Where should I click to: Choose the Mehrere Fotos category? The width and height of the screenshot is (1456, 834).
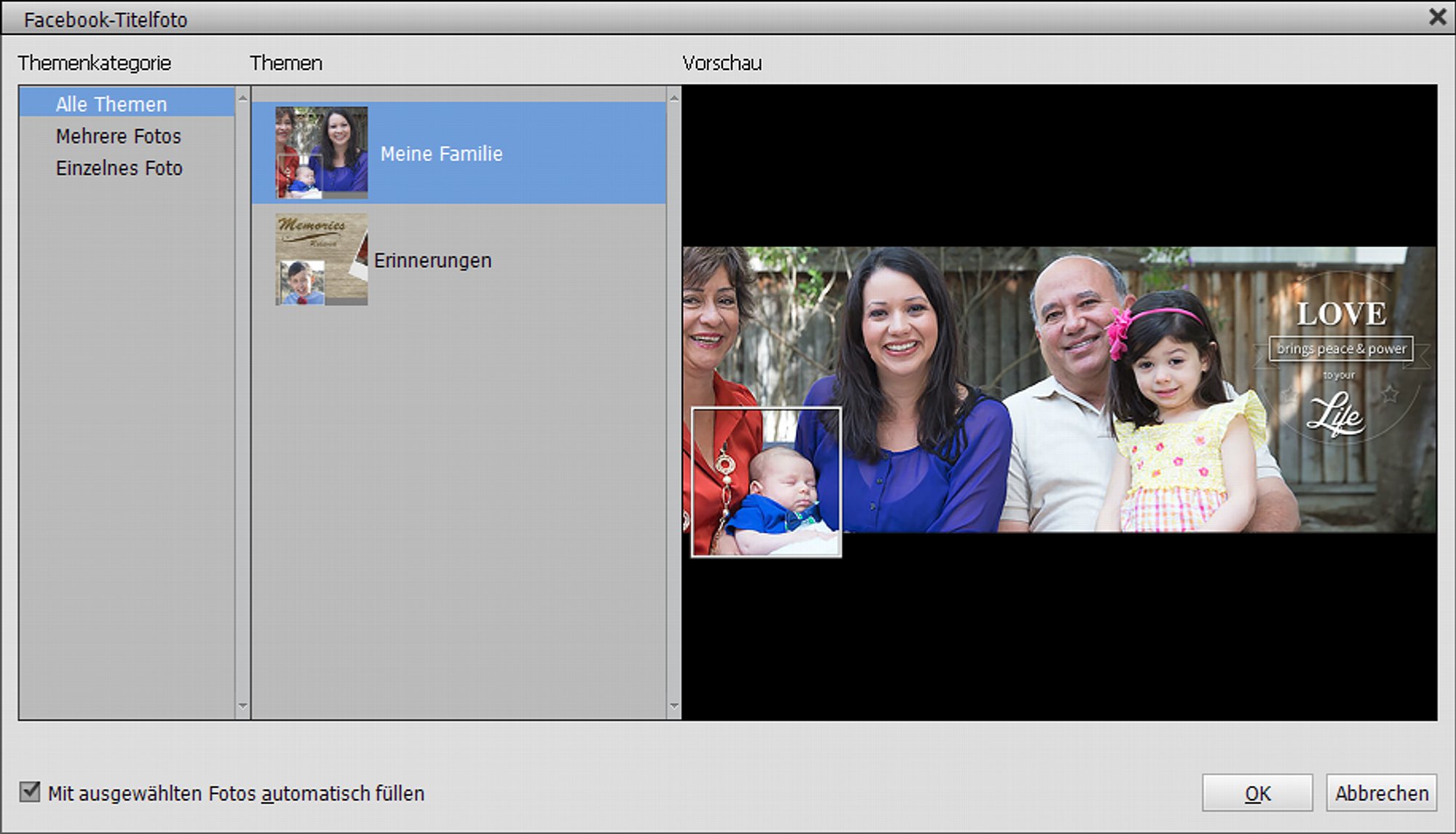pyautogui.click(x=118, y=136)
